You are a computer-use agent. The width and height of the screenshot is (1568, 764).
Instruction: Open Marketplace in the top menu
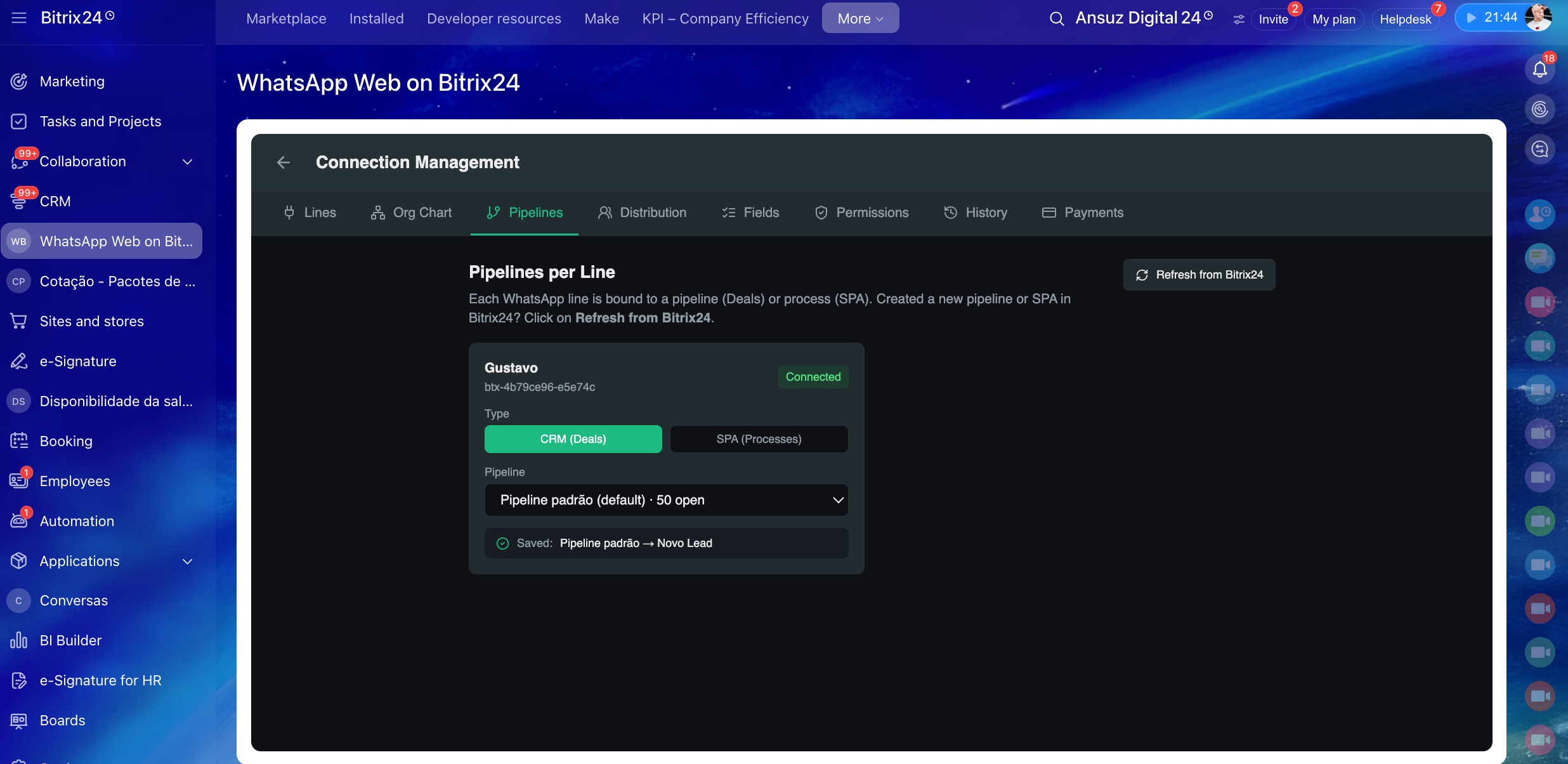286,18
